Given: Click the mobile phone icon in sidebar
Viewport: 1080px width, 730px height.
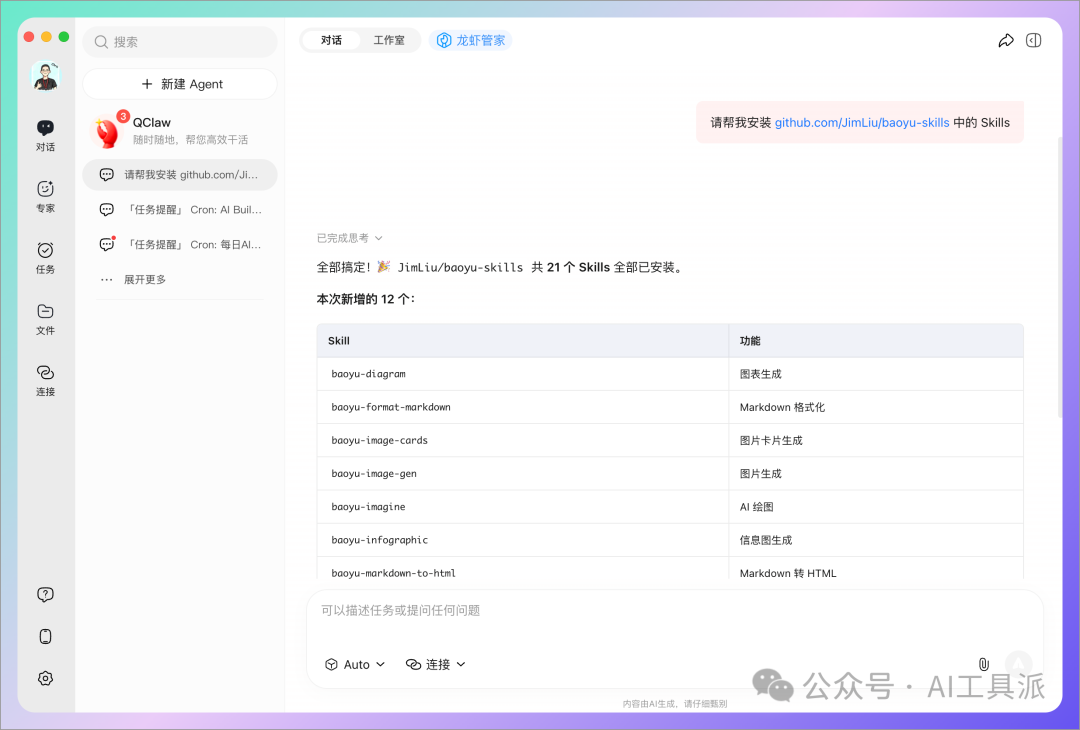Looking at the screenshot, I should pyautogui.click(x=45, y=636).
